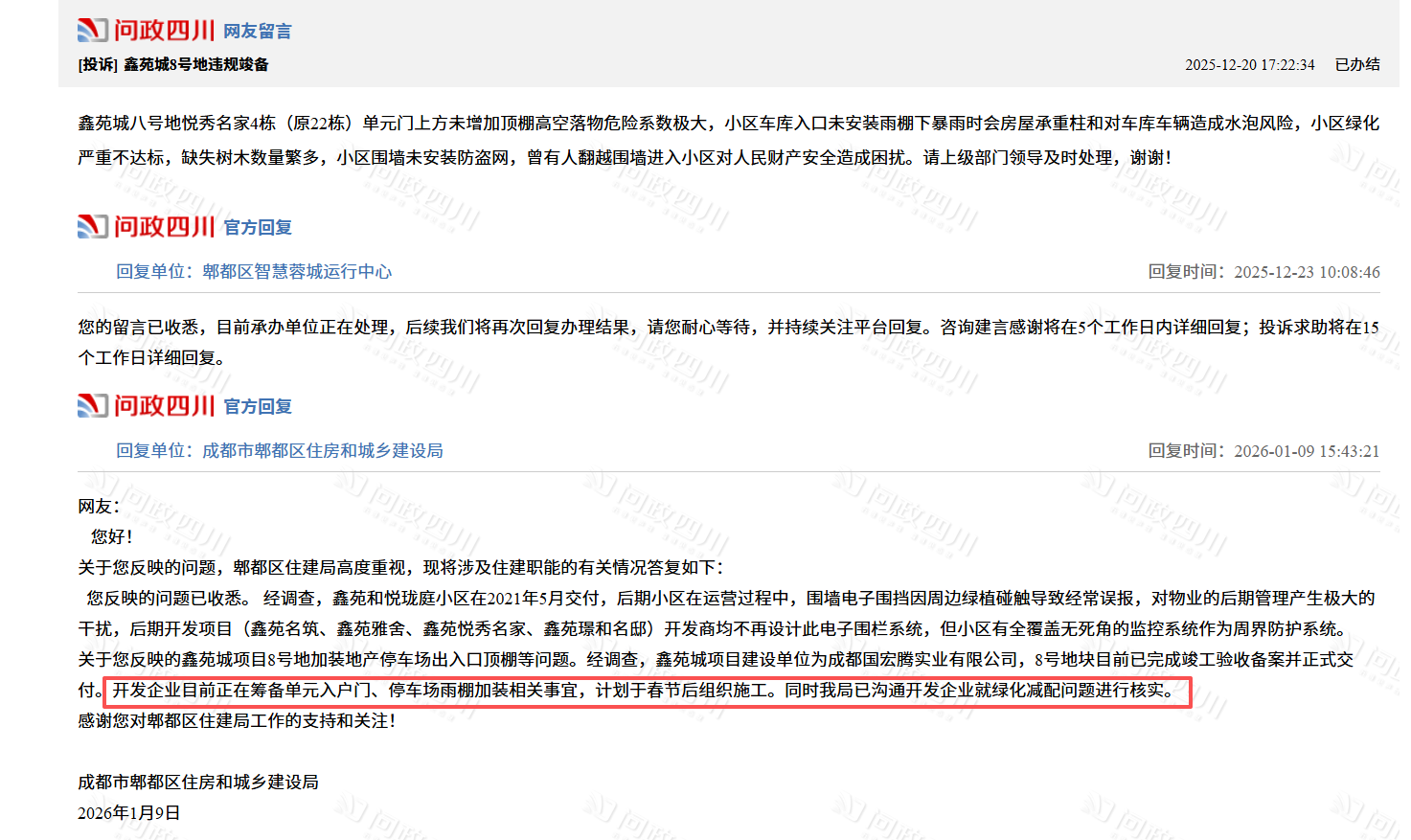The image size is (1411, 840).
Task: Click the [投诉] category tag
Action: (x=98, y=64)
